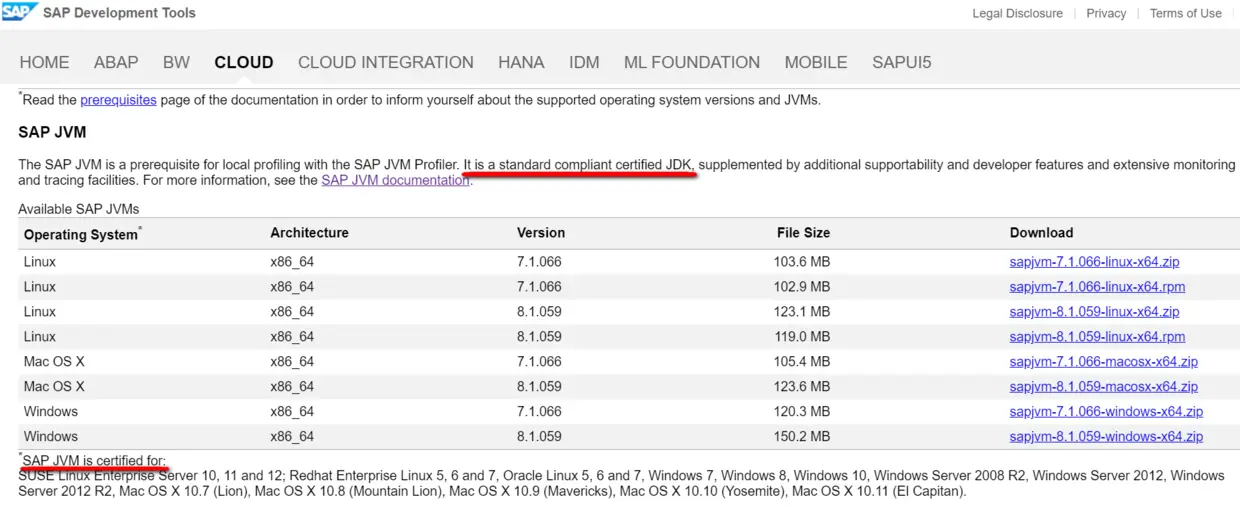This screenshot has height=516, width=1240.
Task: Open Terms of Use link
Action: [1186, 13]
